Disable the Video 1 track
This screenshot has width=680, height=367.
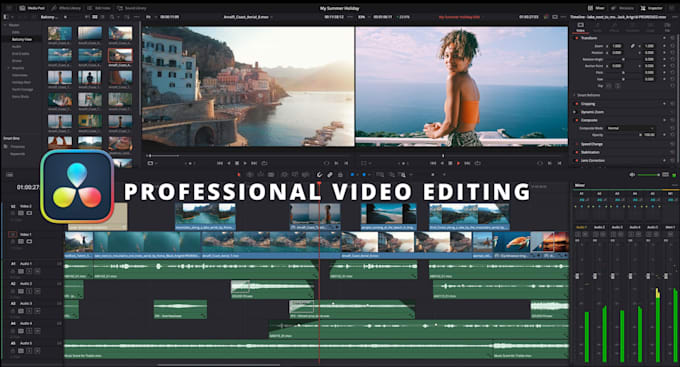click(x=28, y=241)
